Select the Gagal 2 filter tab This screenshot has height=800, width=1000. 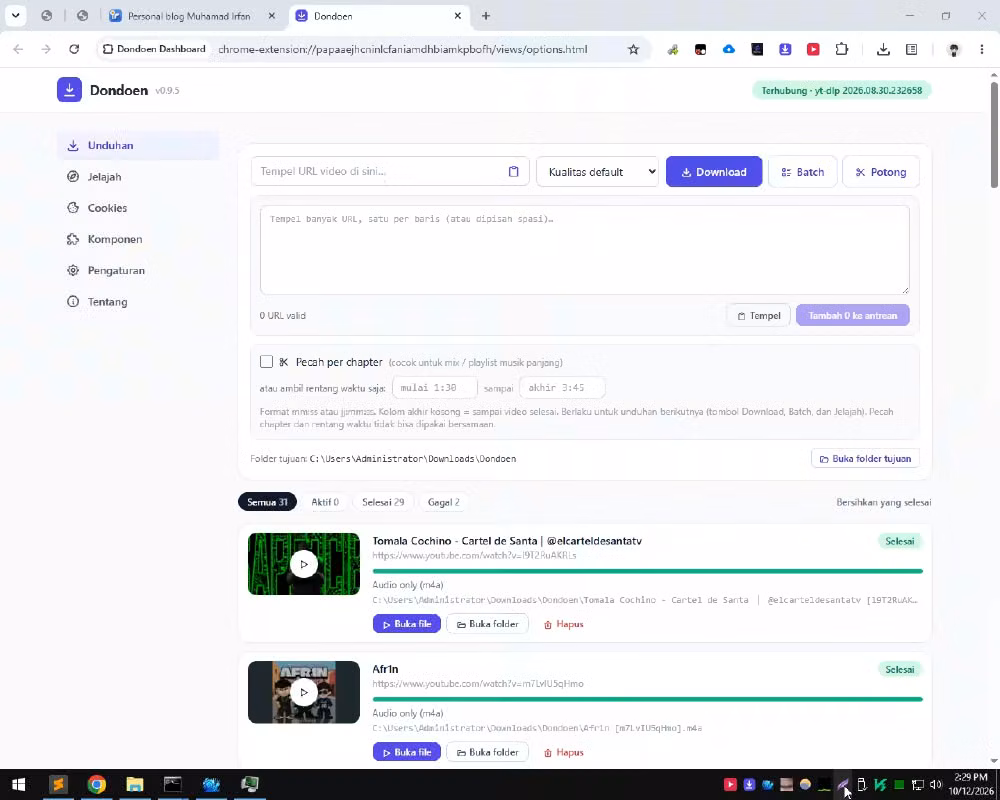tap(443, 502)
